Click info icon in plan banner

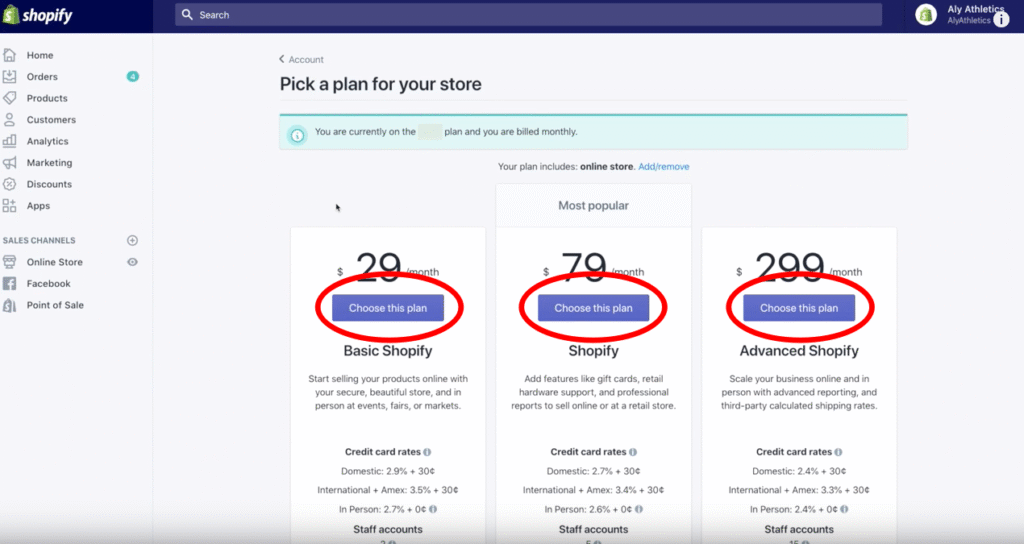coord(297,135)
